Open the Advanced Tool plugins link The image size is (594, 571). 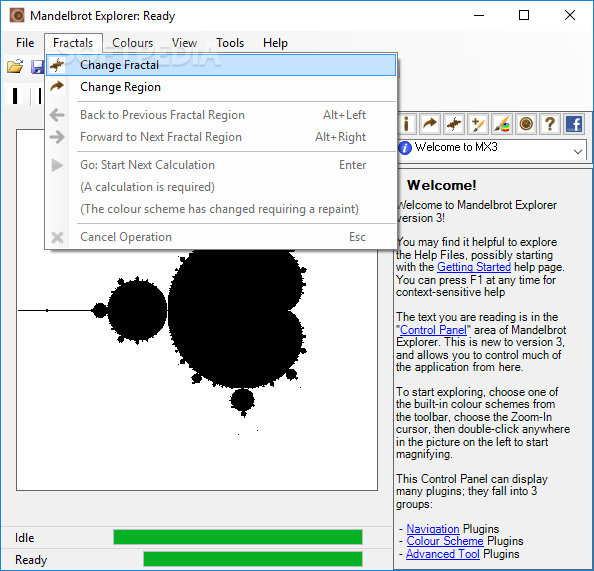[443, 554]
